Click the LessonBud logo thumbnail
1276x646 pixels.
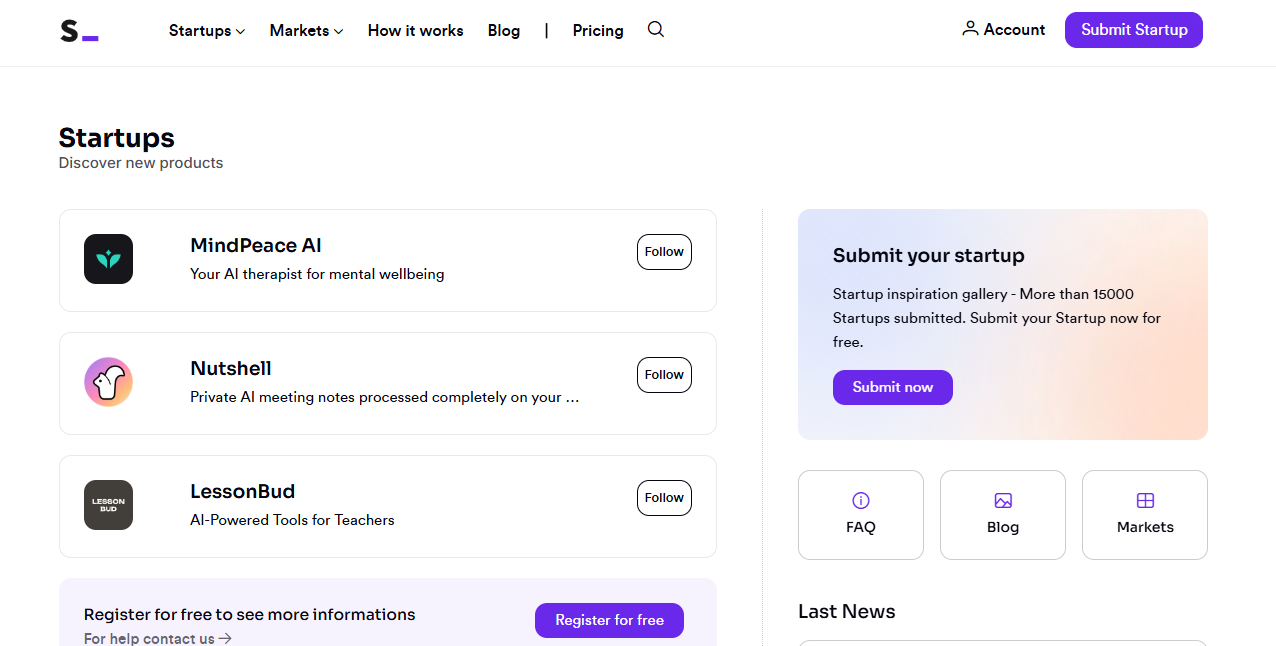click(108, 505)
